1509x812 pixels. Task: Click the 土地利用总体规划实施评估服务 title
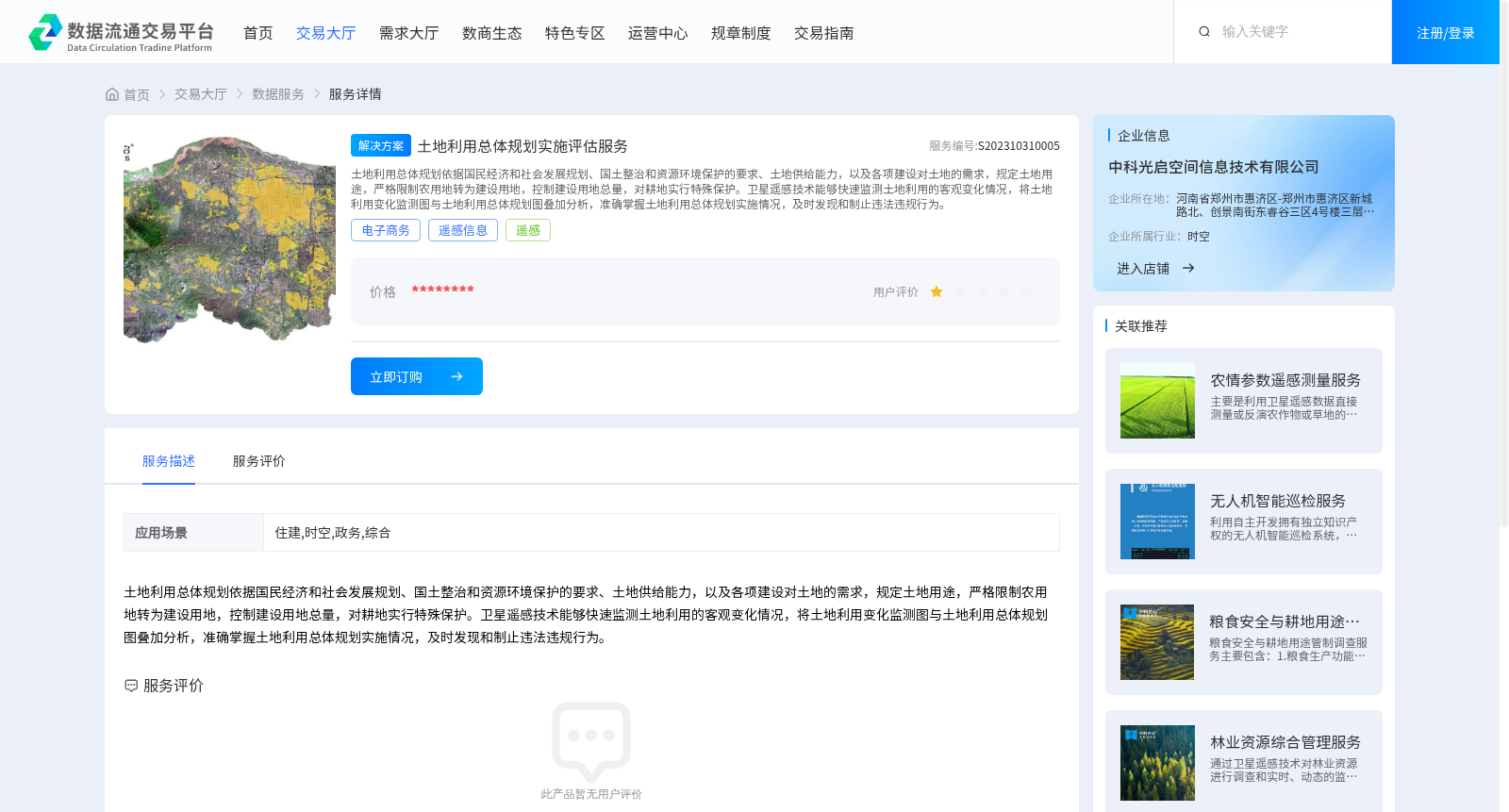pos(522,146)
